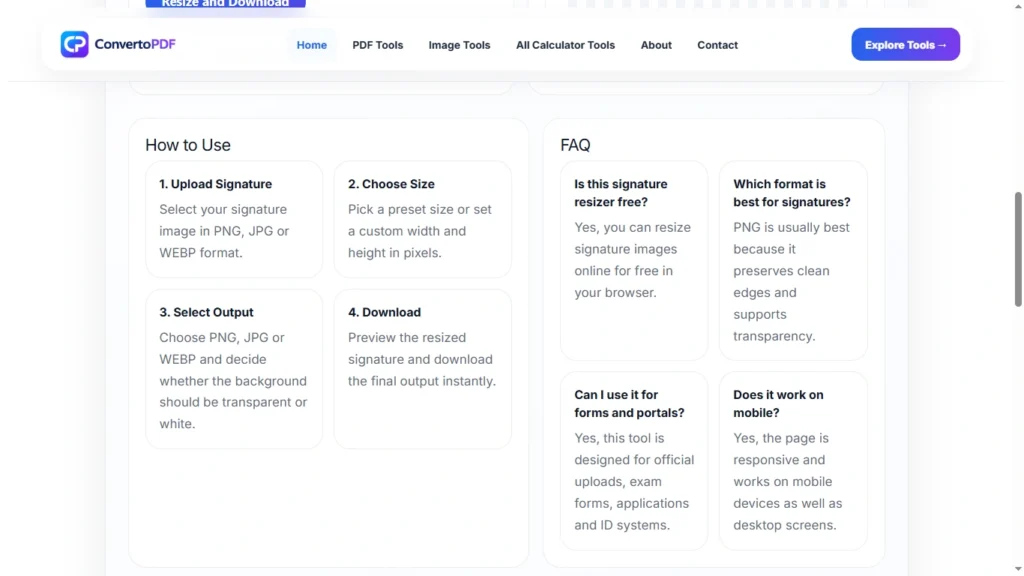Click the Resize and Download button
This screenshot has height=576, width=1024.
coord(225,3)
